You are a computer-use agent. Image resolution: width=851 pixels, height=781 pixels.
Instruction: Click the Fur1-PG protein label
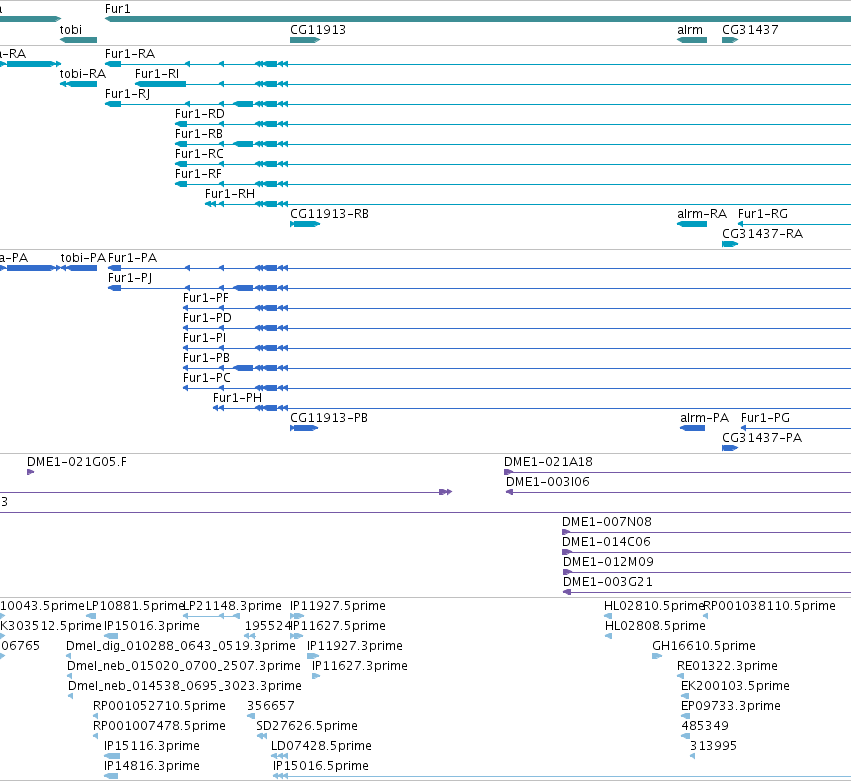pyautogui.click(x=765, y=418)
